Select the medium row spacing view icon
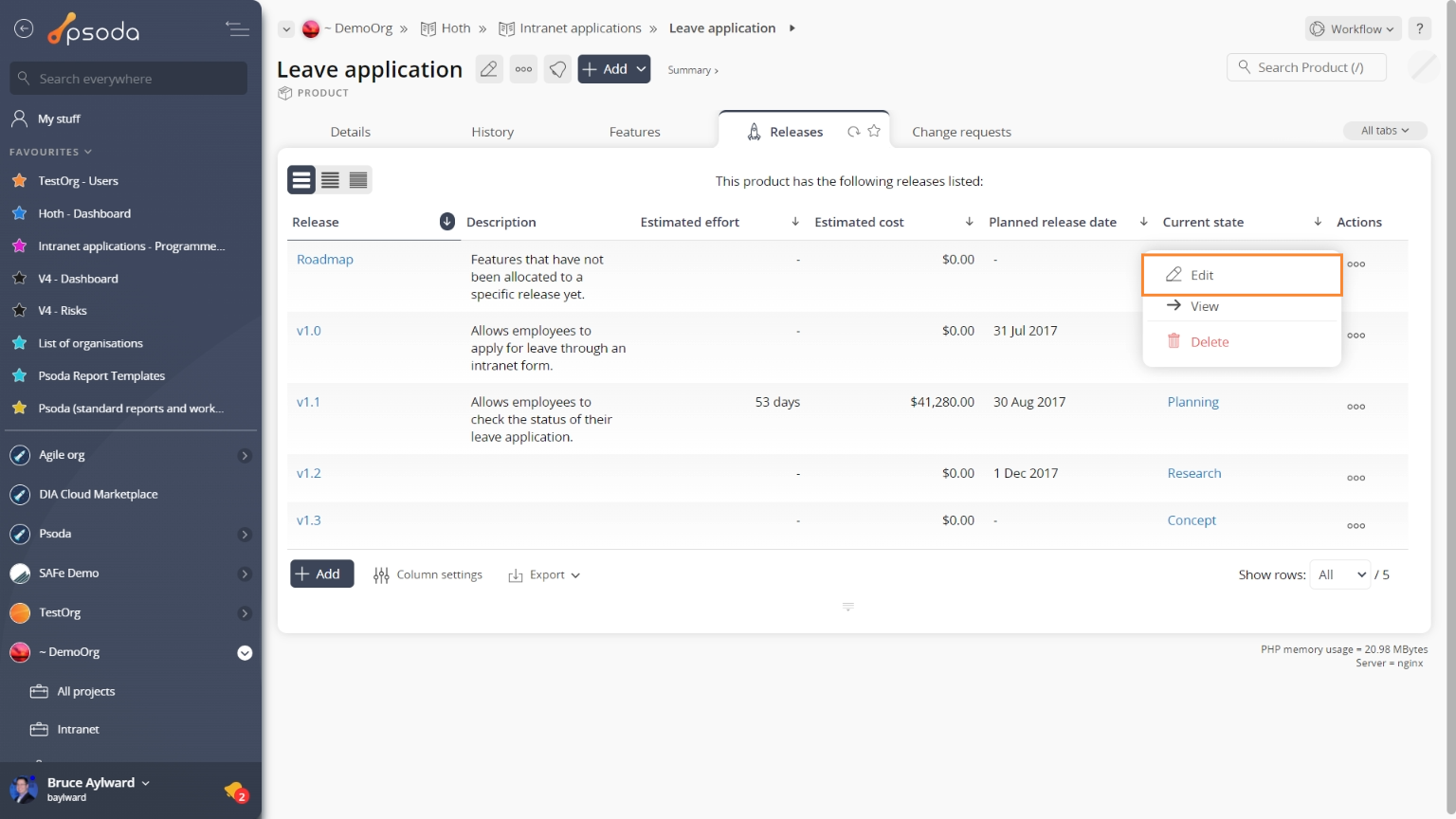1456x819 pixels. click(330, 180)
